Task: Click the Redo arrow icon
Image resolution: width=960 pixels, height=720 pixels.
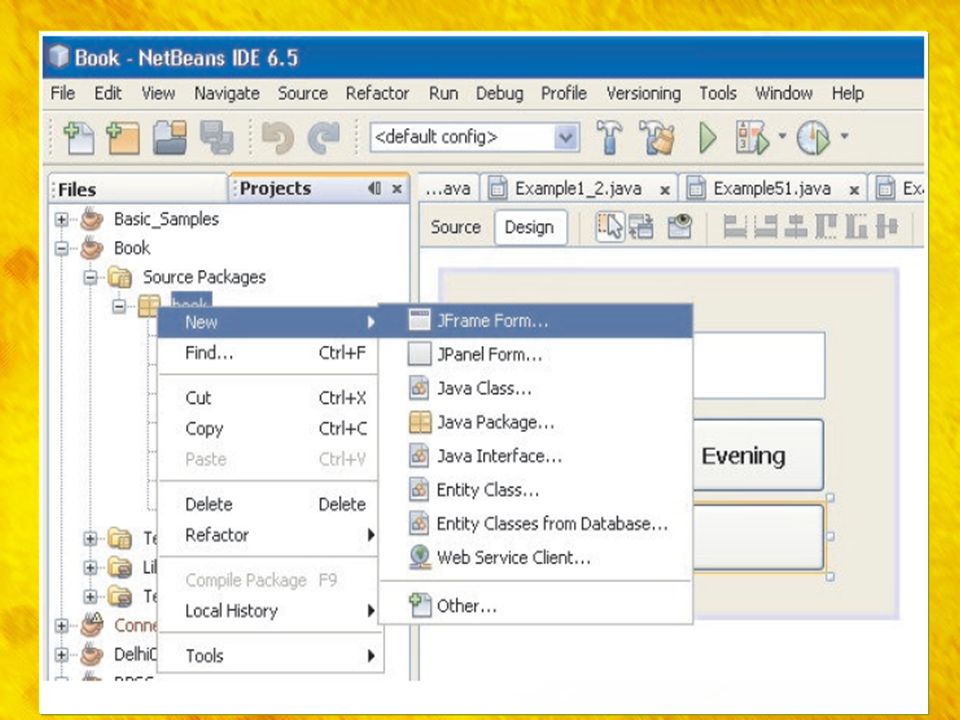Action: click(324, 137)
